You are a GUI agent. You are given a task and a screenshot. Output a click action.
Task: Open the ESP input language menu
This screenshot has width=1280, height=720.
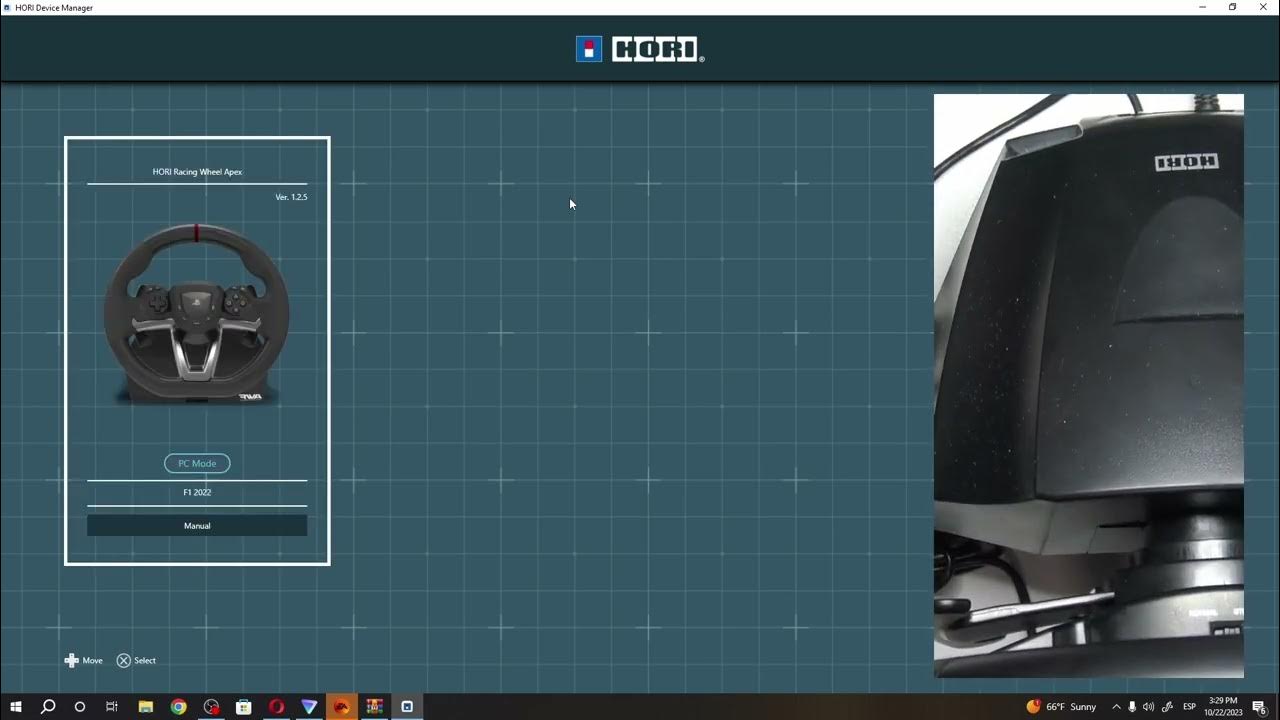click(x=1190, y=707)
